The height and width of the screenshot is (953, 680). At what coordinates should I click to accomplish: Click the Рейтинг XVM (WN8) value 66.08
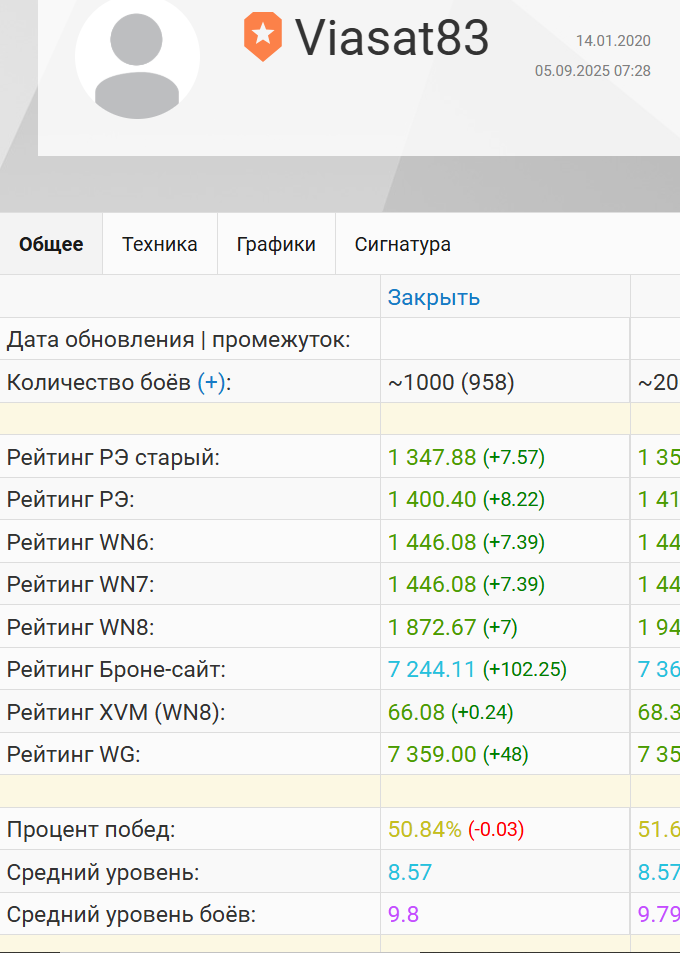pyautogui.click(x=416, y=712)
